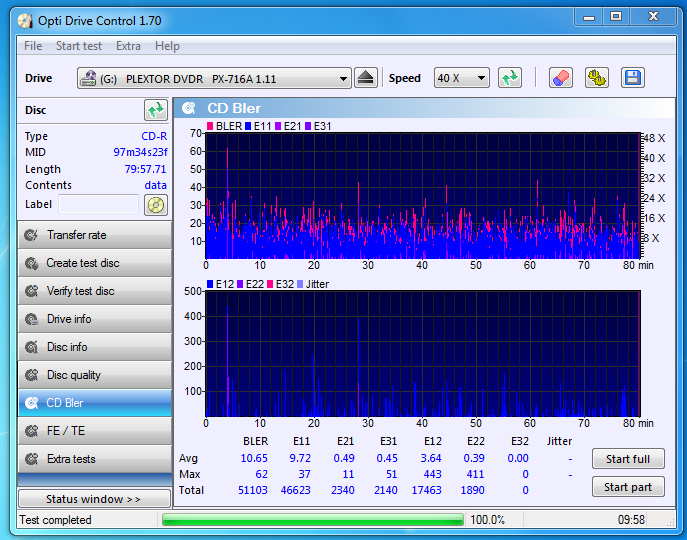The image size is (687, 540).
Task: Click the Disc quality icon
Action: click(x=31, y=375)
